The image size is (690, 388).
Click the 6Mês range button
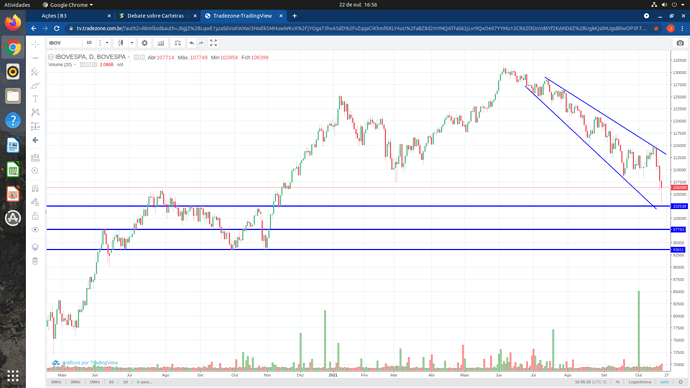click(56, 382)
